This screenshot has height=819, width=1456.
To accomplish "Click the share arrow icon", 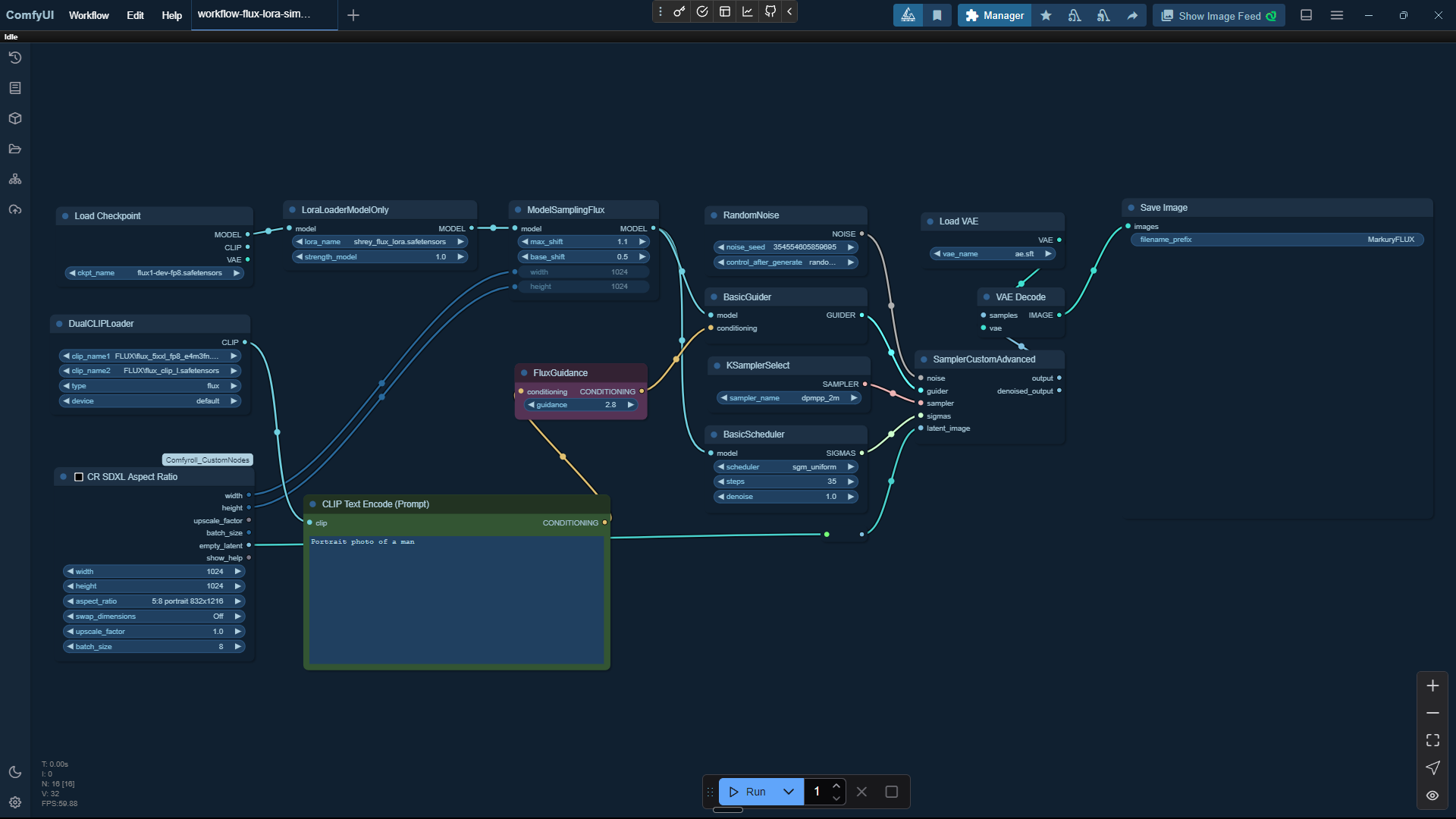I will (x=1132, y=15).
